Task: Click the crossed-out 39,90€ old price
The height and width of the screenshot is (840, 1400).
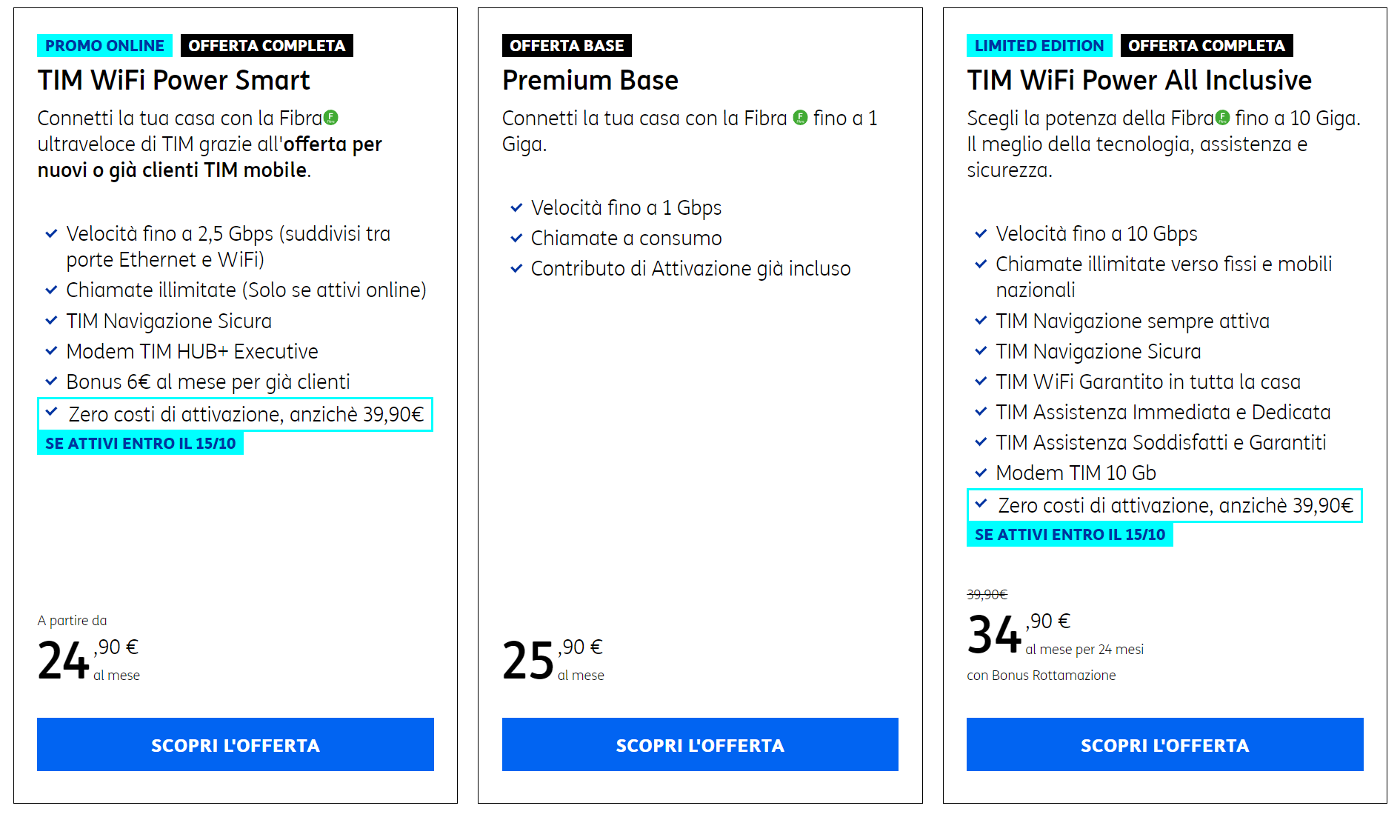Action: [x=987, y=595]
